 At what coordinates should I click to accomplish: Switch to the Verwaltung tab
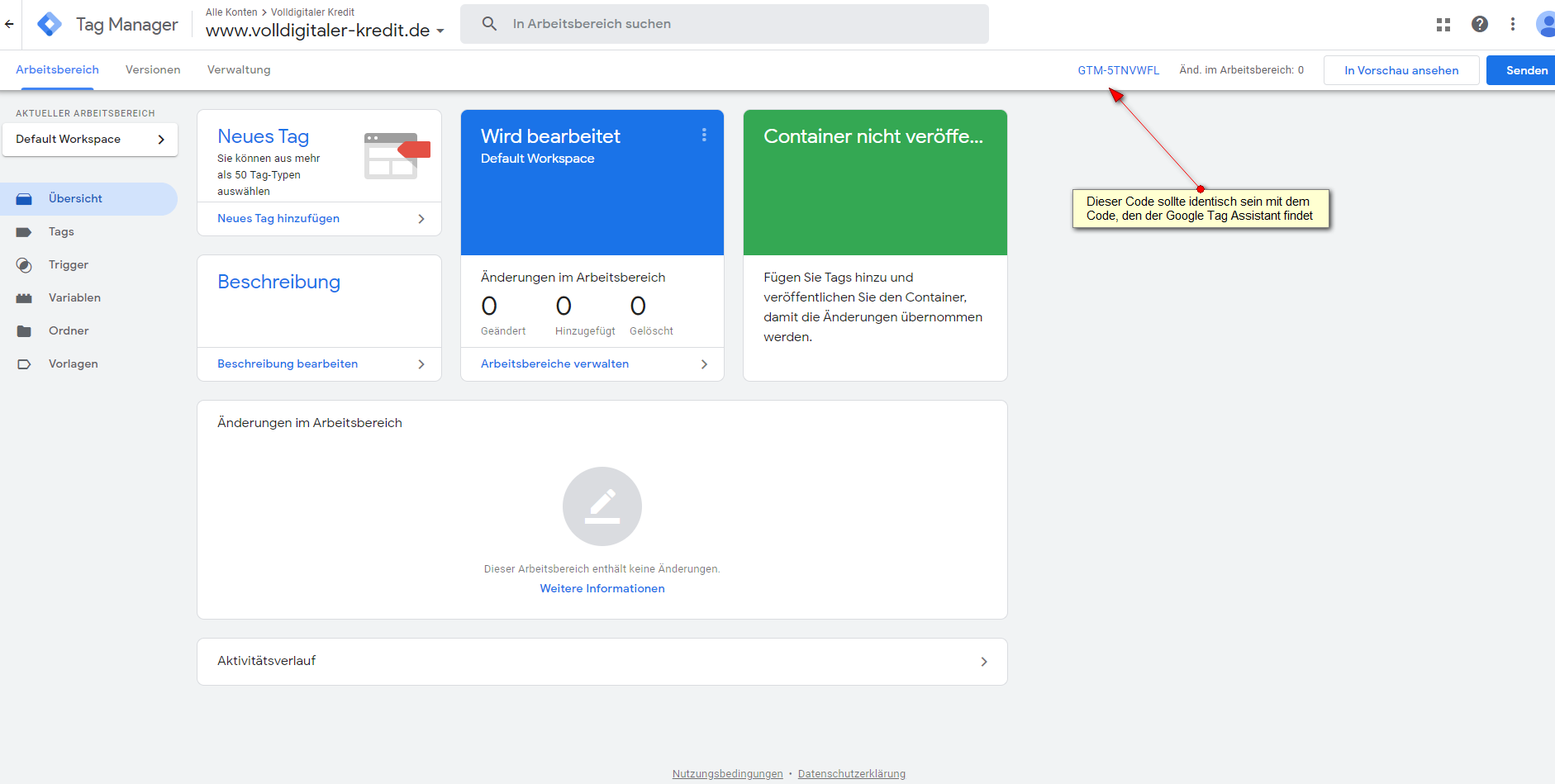[x=239, y=70]
